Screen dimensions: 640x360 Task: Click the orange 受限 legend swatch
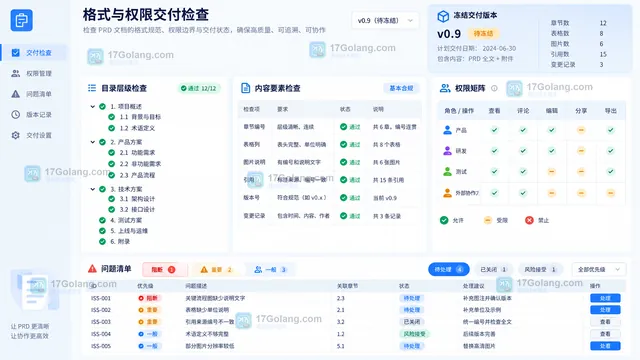[488, 220]
